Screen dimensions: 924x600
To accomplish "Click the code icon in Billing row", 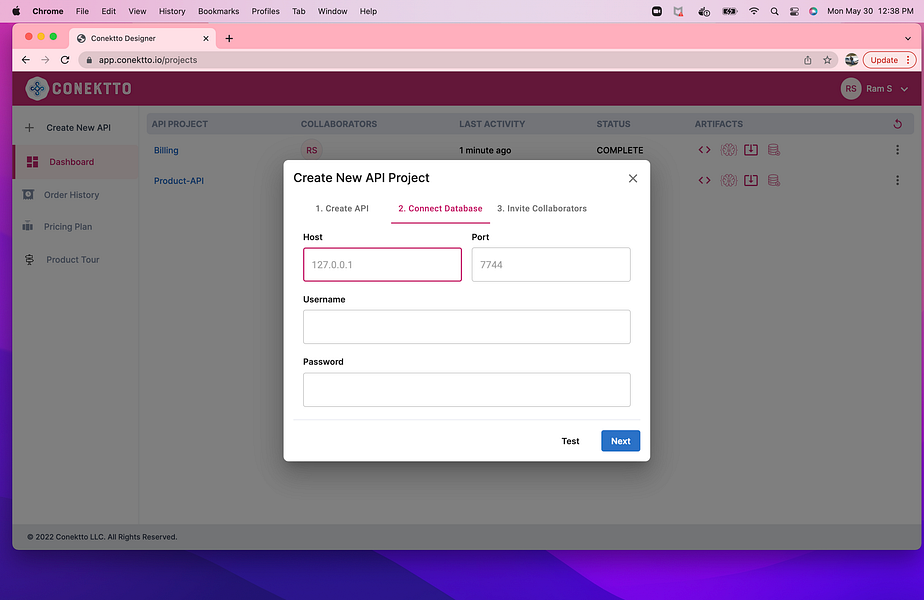I will (704, 150).
